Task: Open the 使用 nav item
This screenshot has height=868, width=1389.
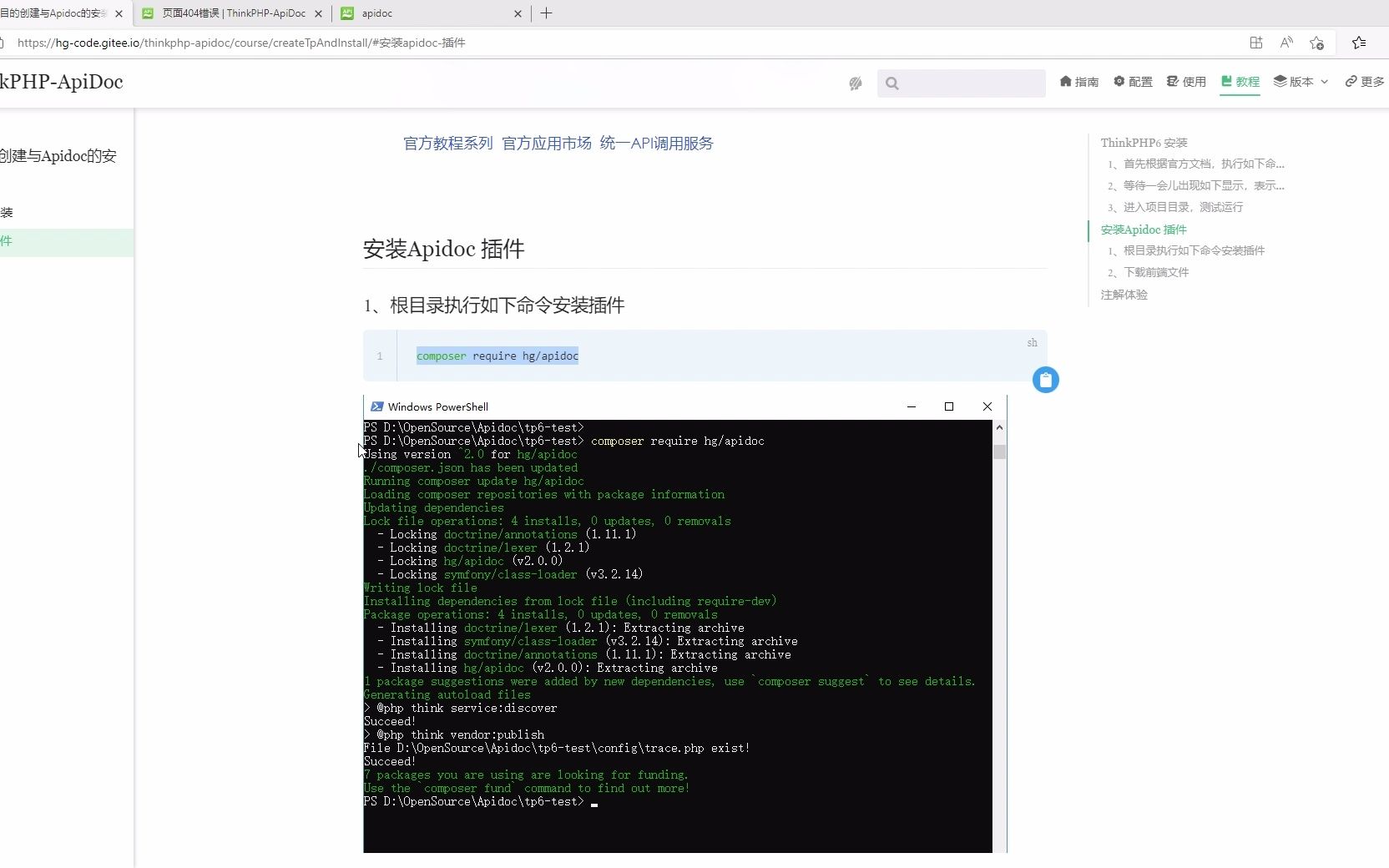Action: pos(1186,81)
